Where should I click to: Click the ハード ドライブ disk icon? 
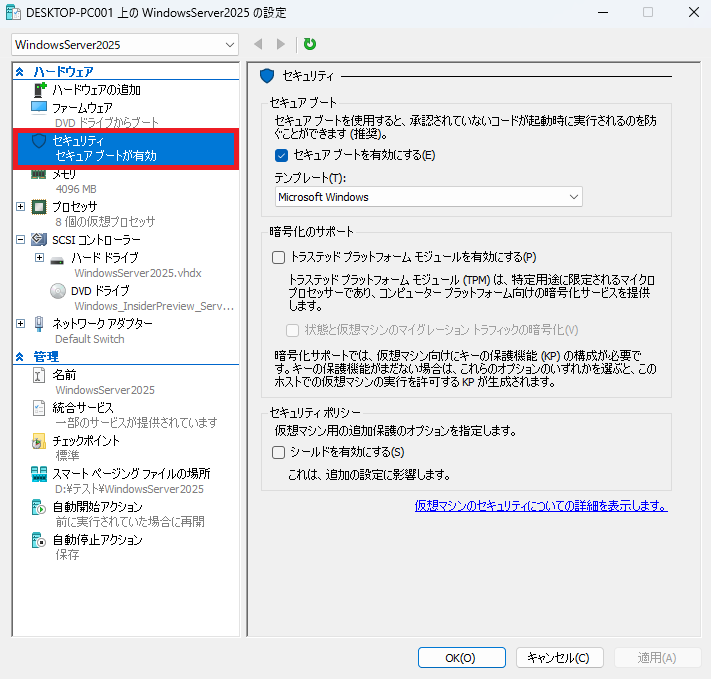(x=57, y=261)
